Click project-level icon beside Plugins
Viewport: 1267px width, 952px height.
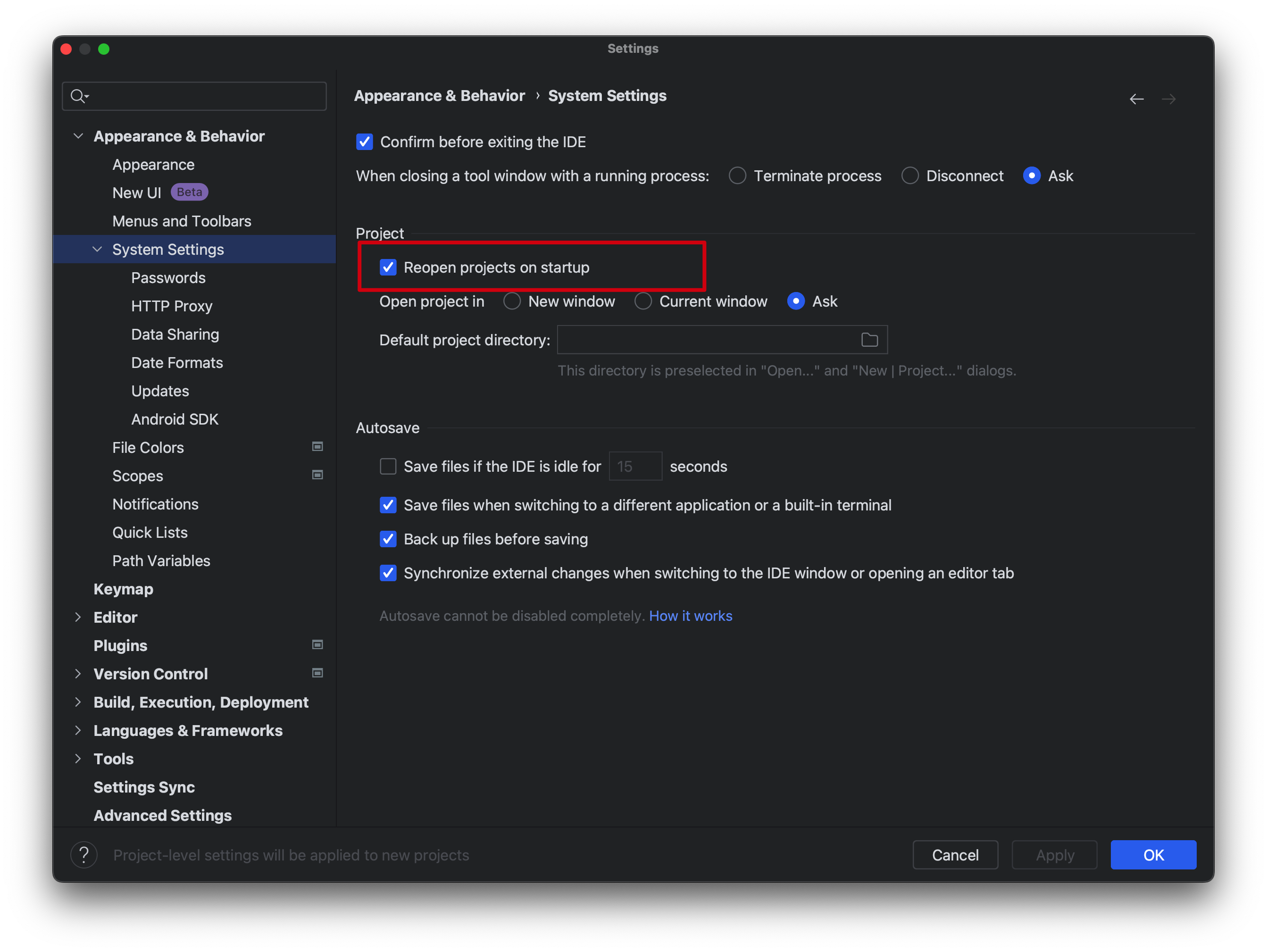point(317,645)
